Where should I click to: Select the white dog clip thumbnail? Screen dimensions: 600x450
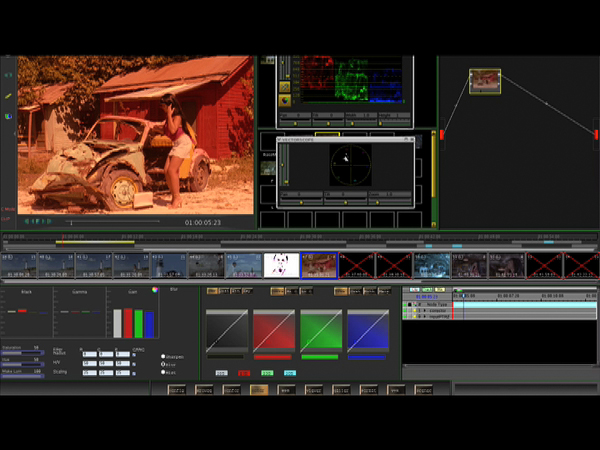click(281, 264)
